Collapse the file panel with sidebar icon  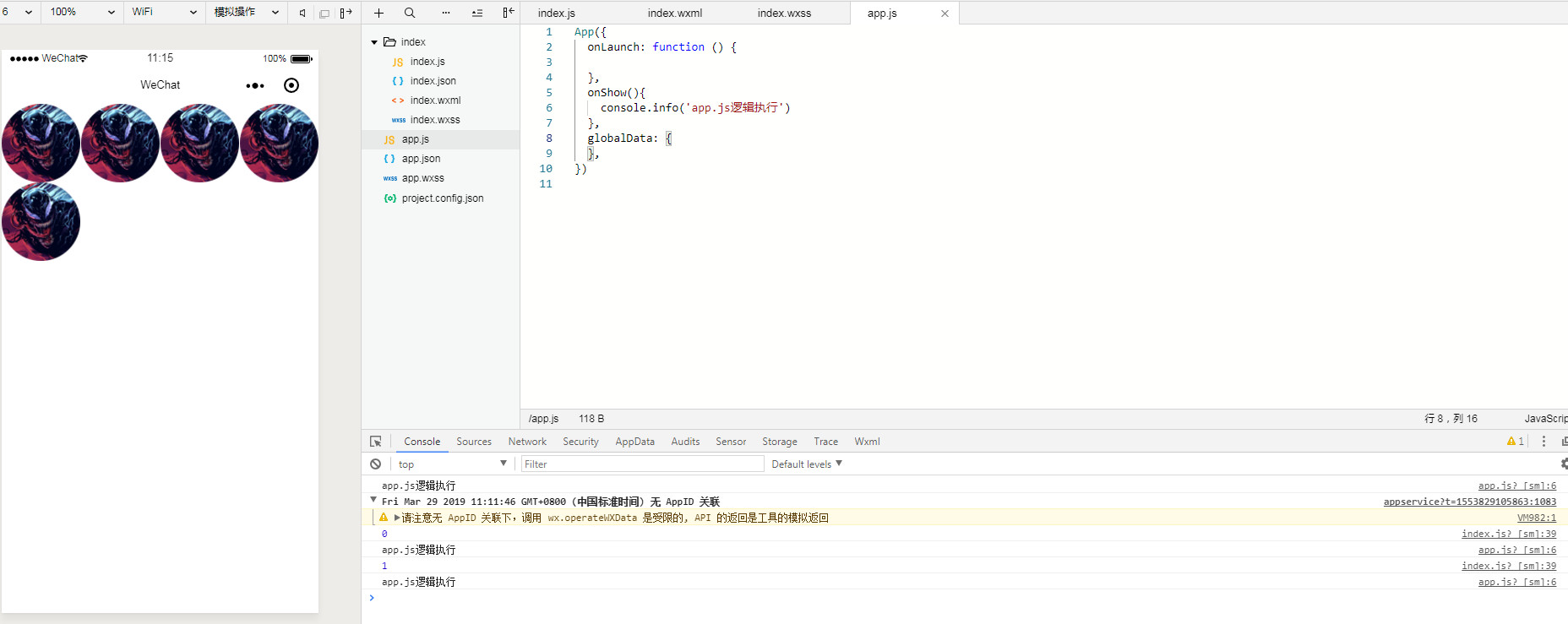tap(508, 13)
